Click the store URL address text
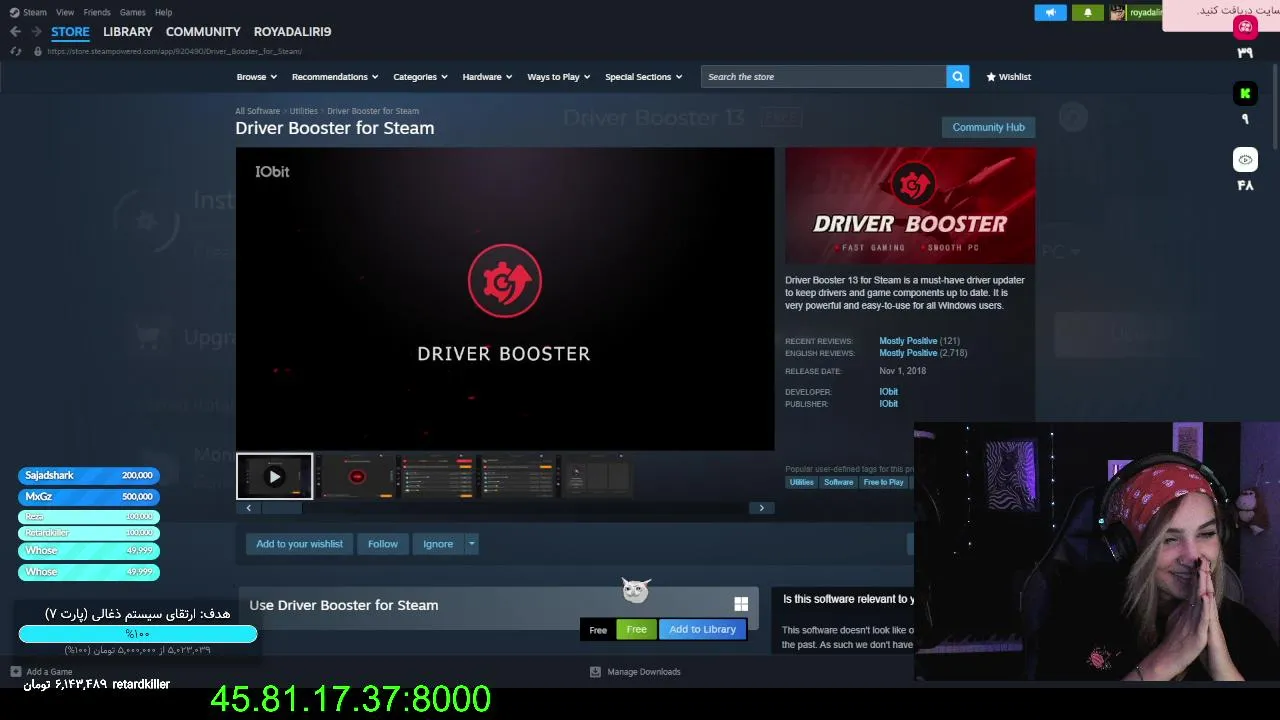This screenshot has width=1280, height=720. (174, 51)
